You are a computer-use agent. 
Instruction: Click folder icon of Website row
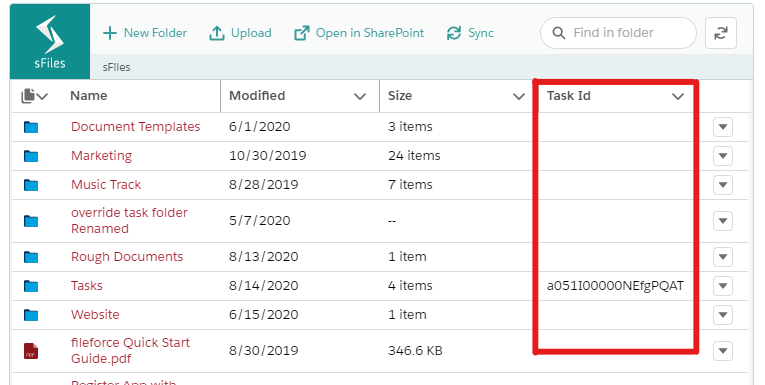pyautogui.click(x=31, y=315)
